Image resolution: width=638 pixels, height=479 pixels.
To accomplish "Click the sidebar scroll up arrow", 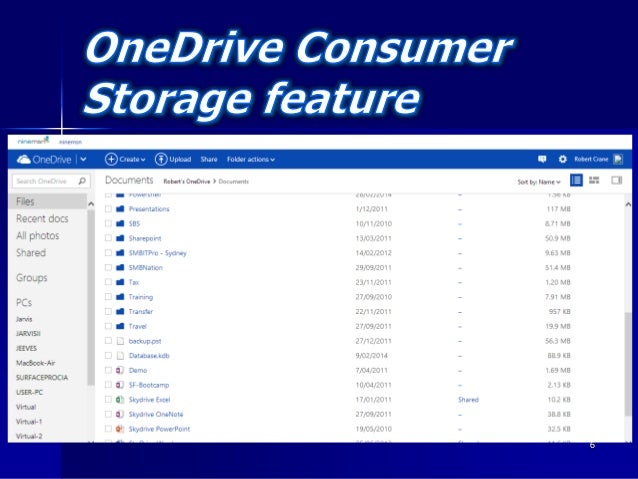I will click(91, 203).
